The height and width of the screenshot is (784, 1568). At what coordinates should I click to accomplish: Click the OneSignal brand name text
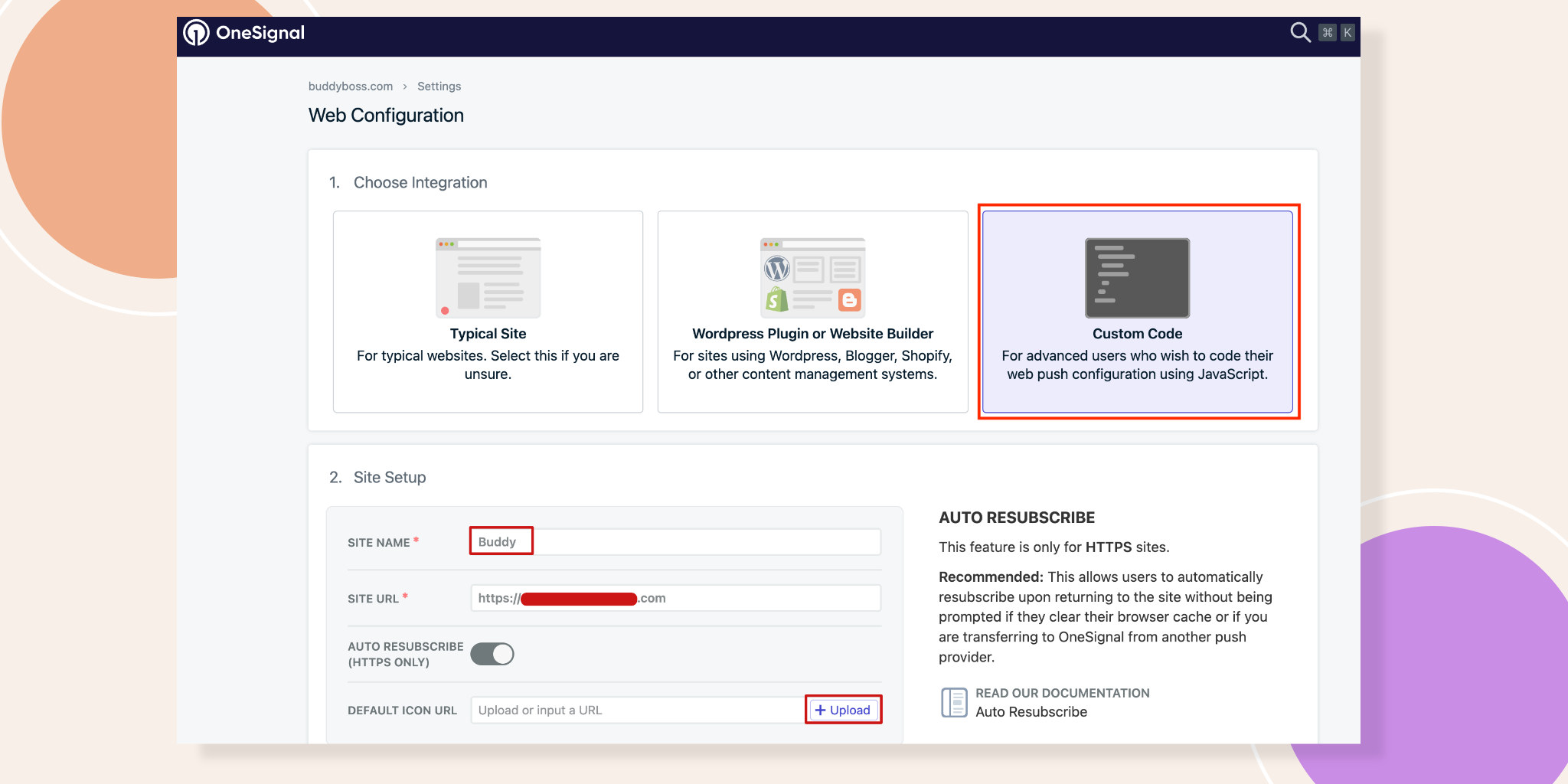(260, 33)
